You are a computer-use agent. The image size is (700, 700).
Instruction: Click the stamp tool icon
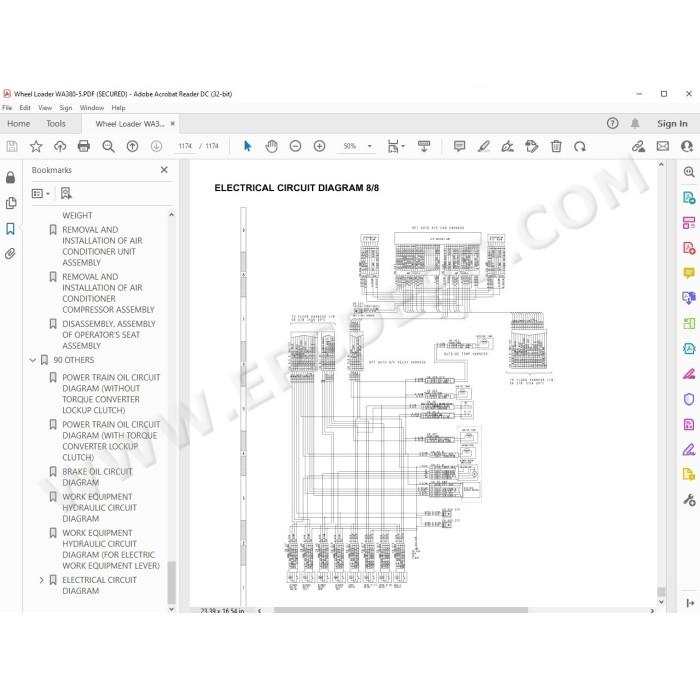pos(532,146)
